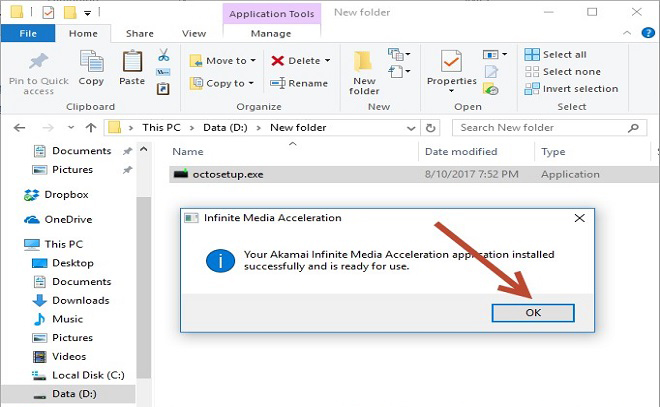Expand the New item dropdown
The height and width of the screenshot is (407, 660).
399,54
